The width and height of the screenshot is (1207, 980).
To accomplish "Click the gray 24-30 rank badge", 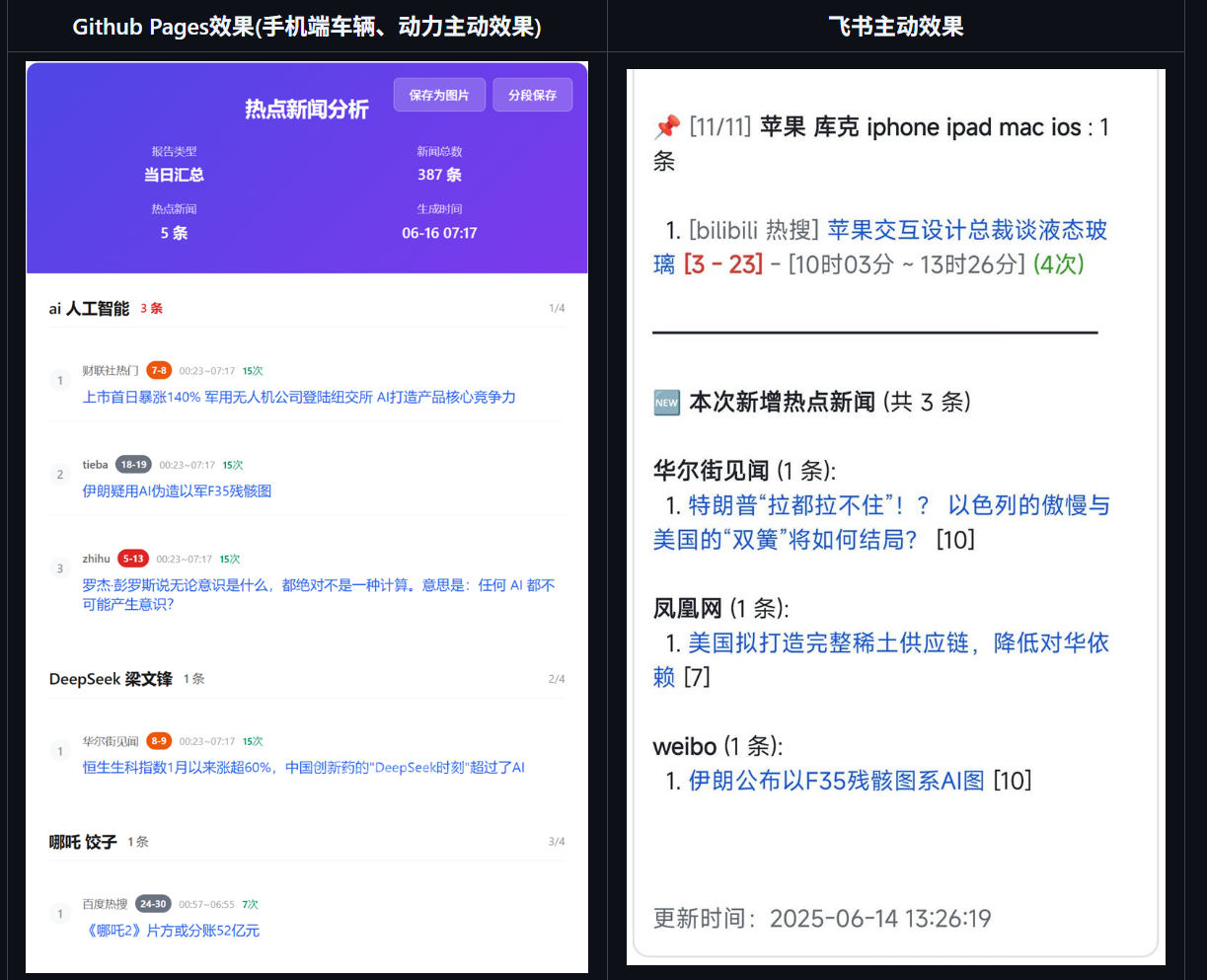I will [x=153, y=904].
